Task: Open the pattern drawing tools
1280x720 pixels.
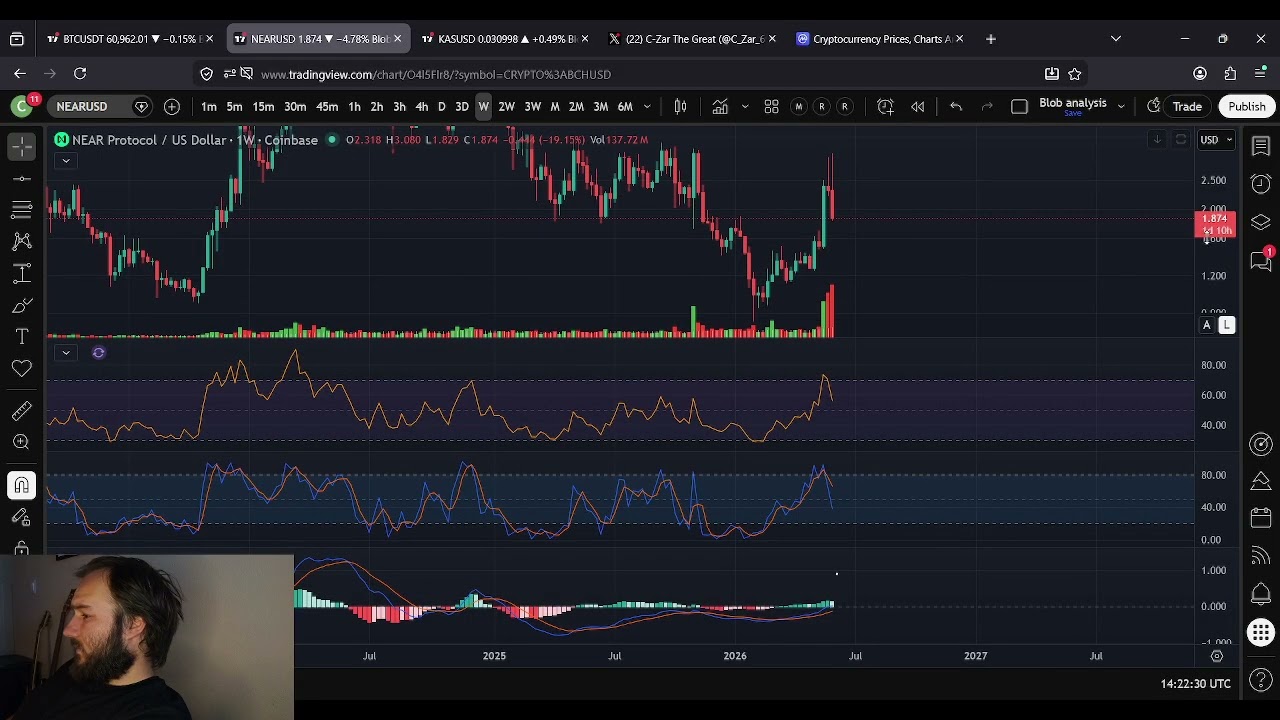Action: (22, 241)
